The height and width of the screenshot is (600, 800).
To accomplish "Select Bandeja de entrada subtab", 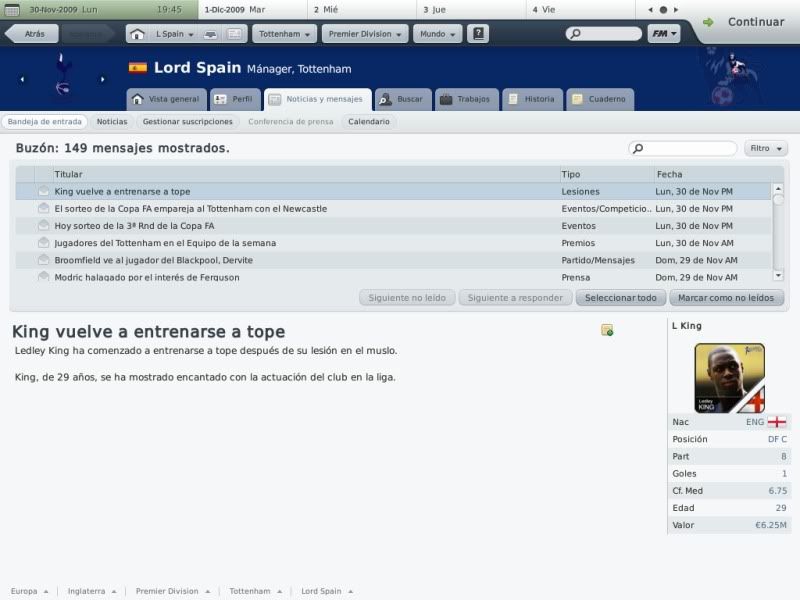I will (44, 122).
